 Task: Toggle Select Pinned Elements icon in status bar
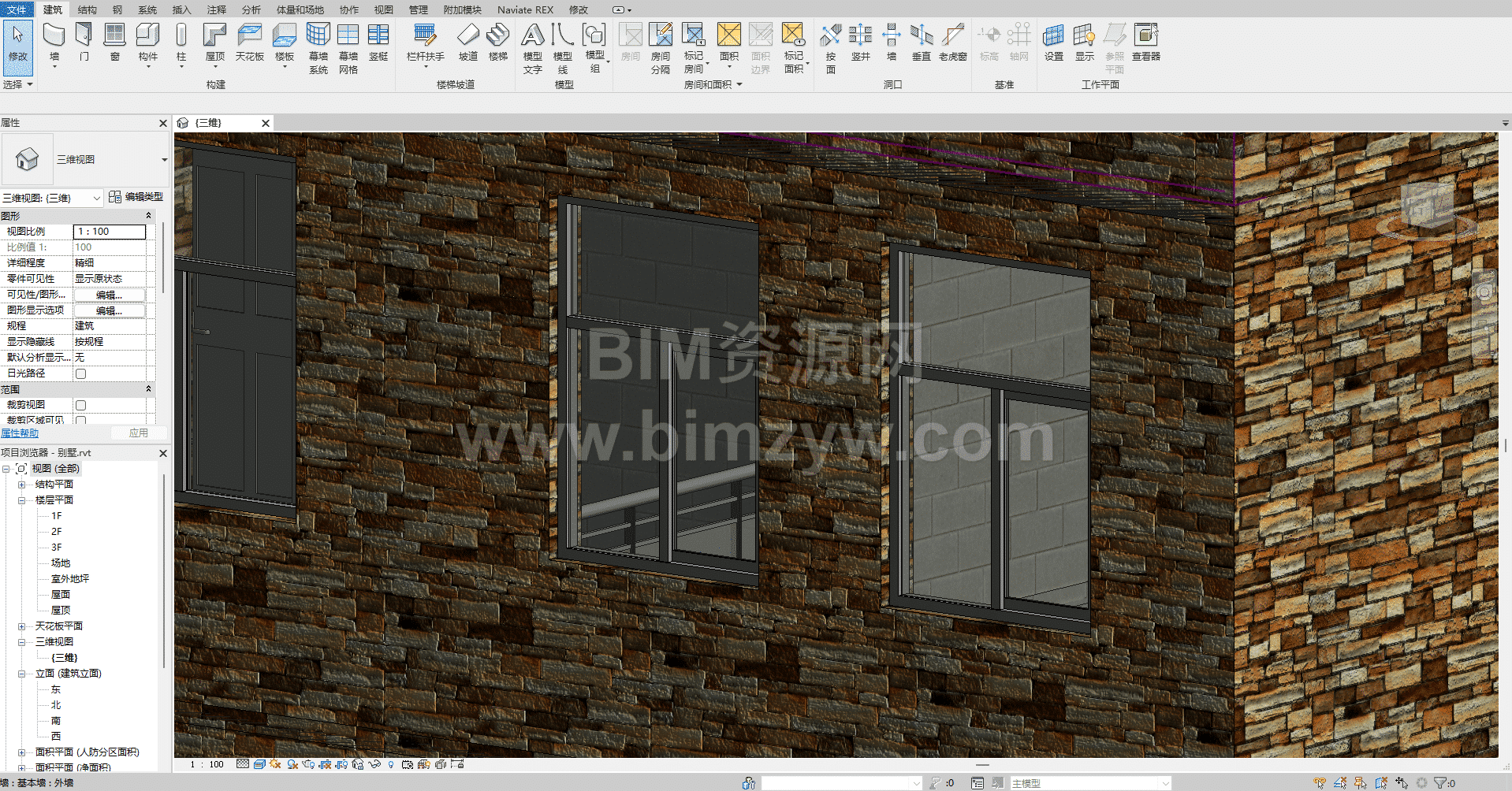click(x=1361, y=783)
